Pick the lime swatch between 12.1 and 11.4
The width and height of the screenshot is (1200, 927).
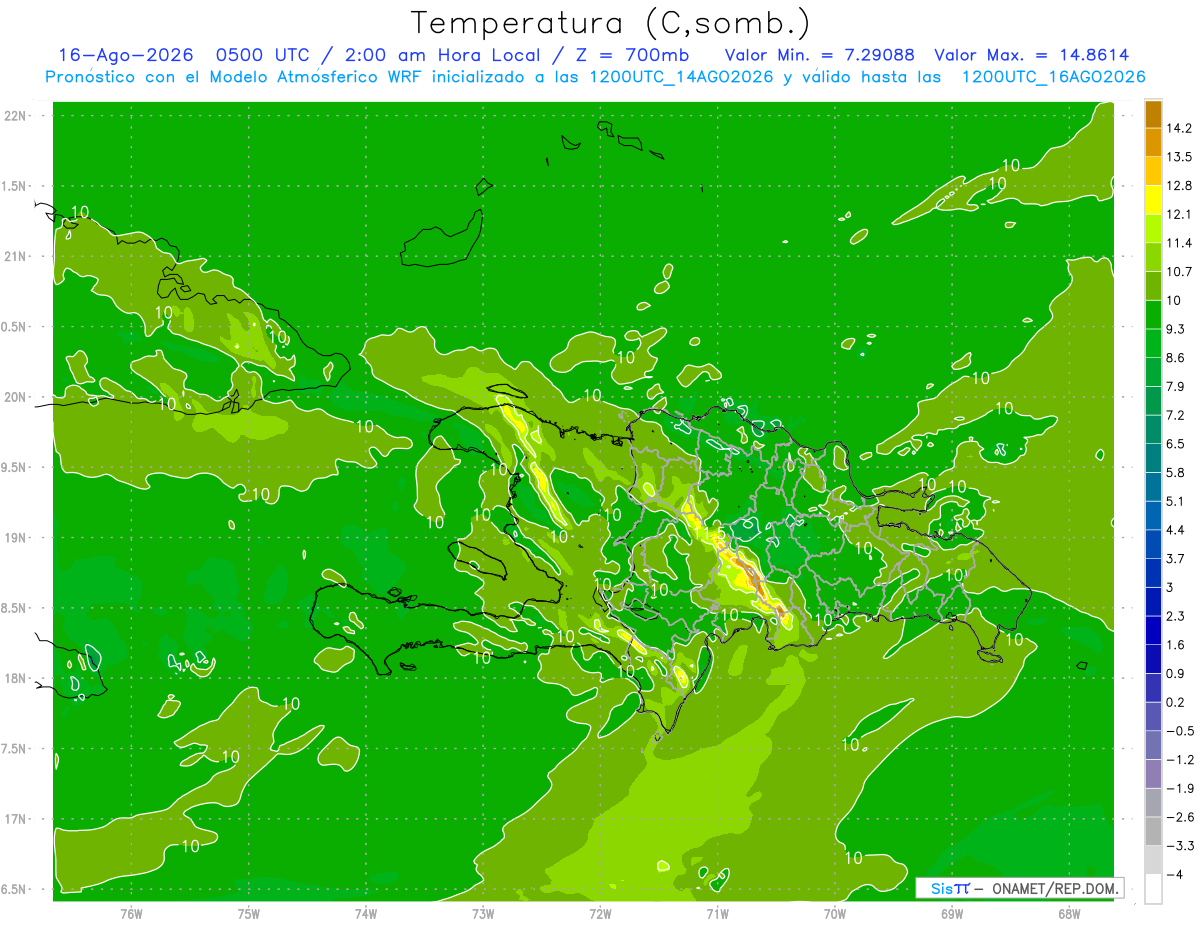click(1153, 228)
